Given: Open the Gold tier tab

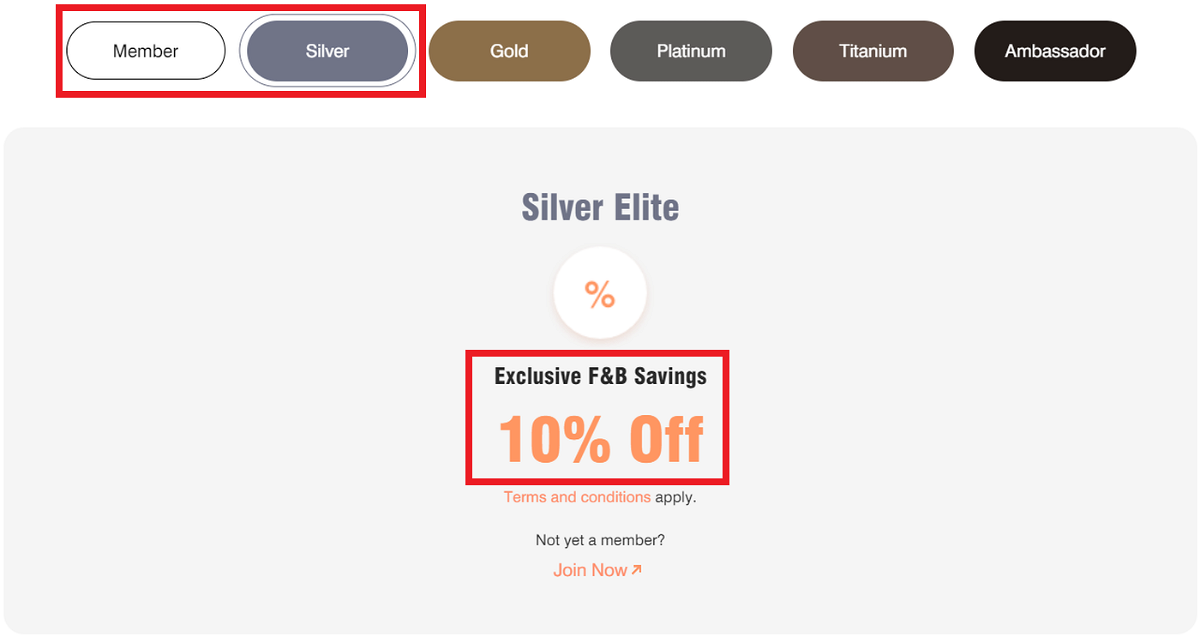Looking at the screenshot, I should [509, 51].
